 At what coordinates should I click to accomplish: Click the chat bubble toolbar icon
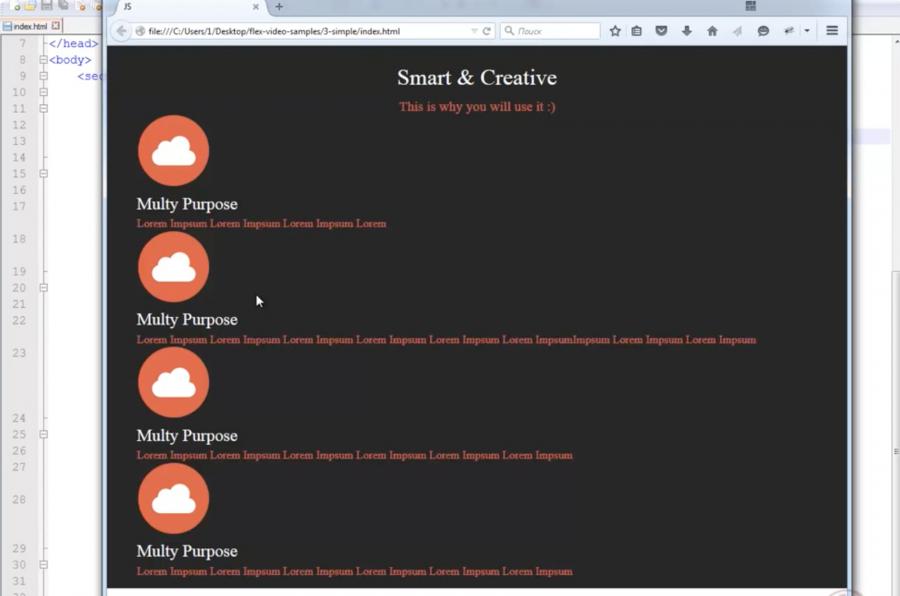point(763,31)
